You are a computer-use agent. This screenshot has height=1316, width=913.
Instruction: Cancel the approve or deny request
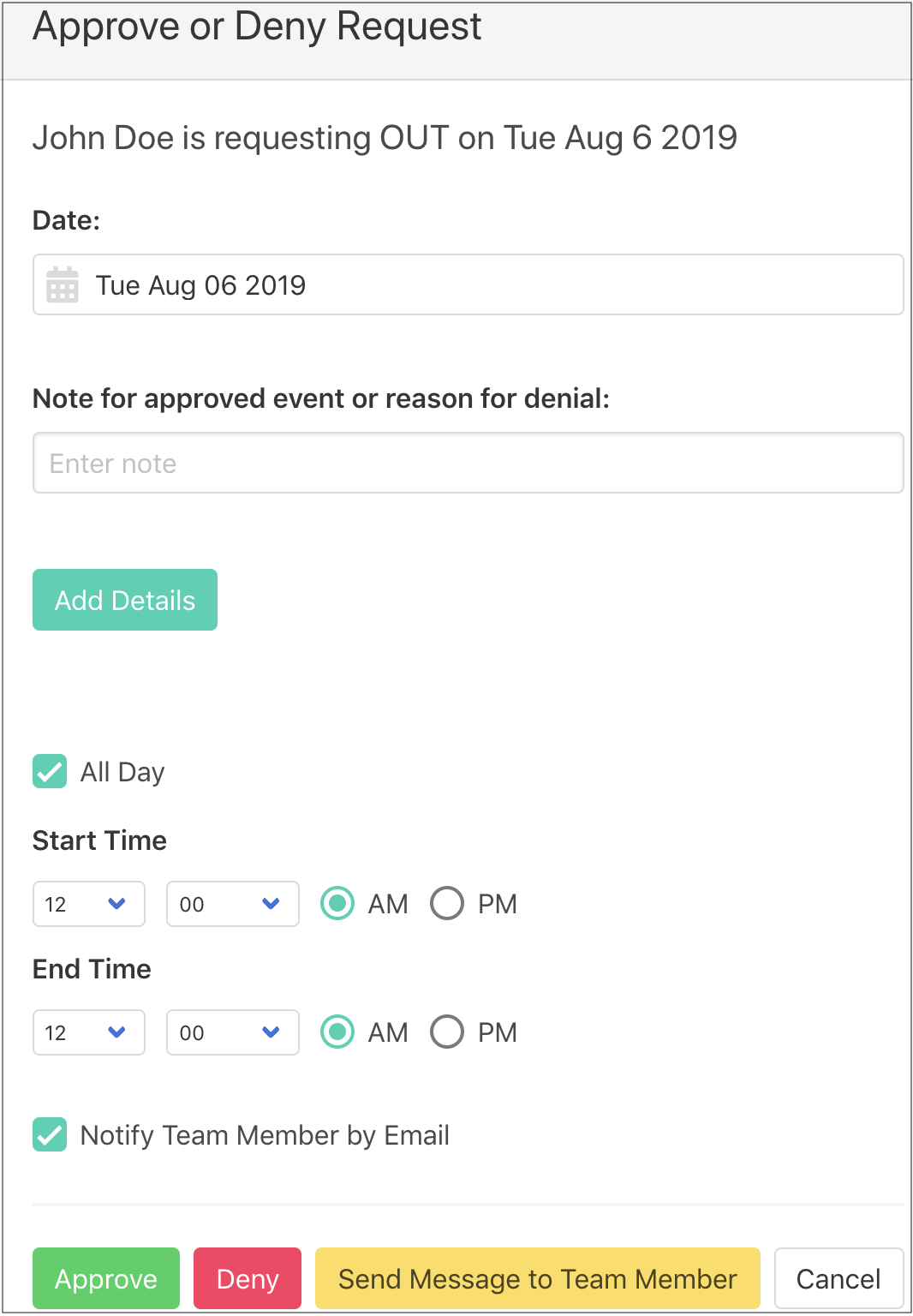tap(838, 1278)
